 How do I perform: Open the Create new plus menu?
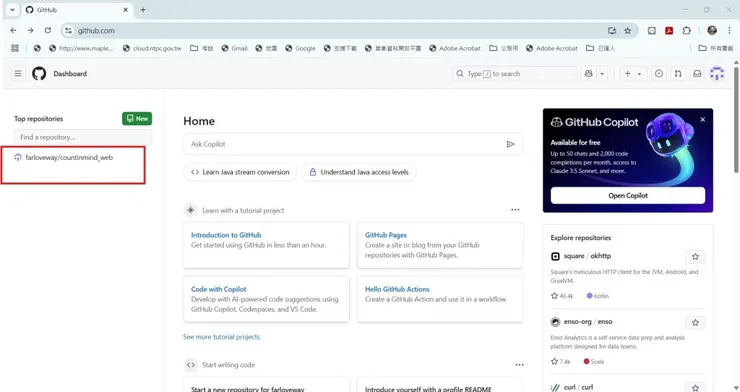[632, 74]
